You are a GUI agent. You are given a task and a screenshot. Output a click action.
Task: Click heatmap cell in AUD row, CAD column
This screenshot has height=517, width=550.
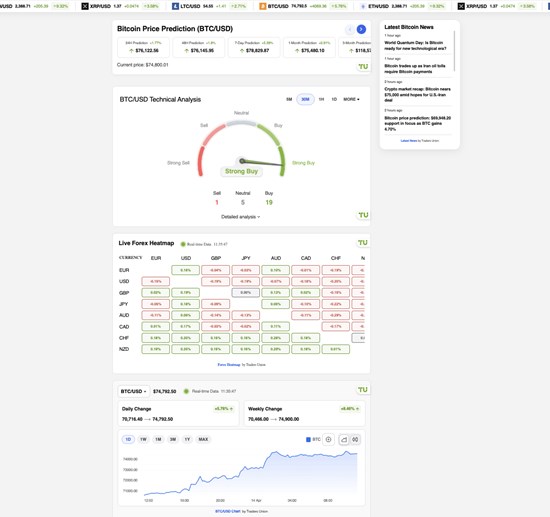click(306, 315)
